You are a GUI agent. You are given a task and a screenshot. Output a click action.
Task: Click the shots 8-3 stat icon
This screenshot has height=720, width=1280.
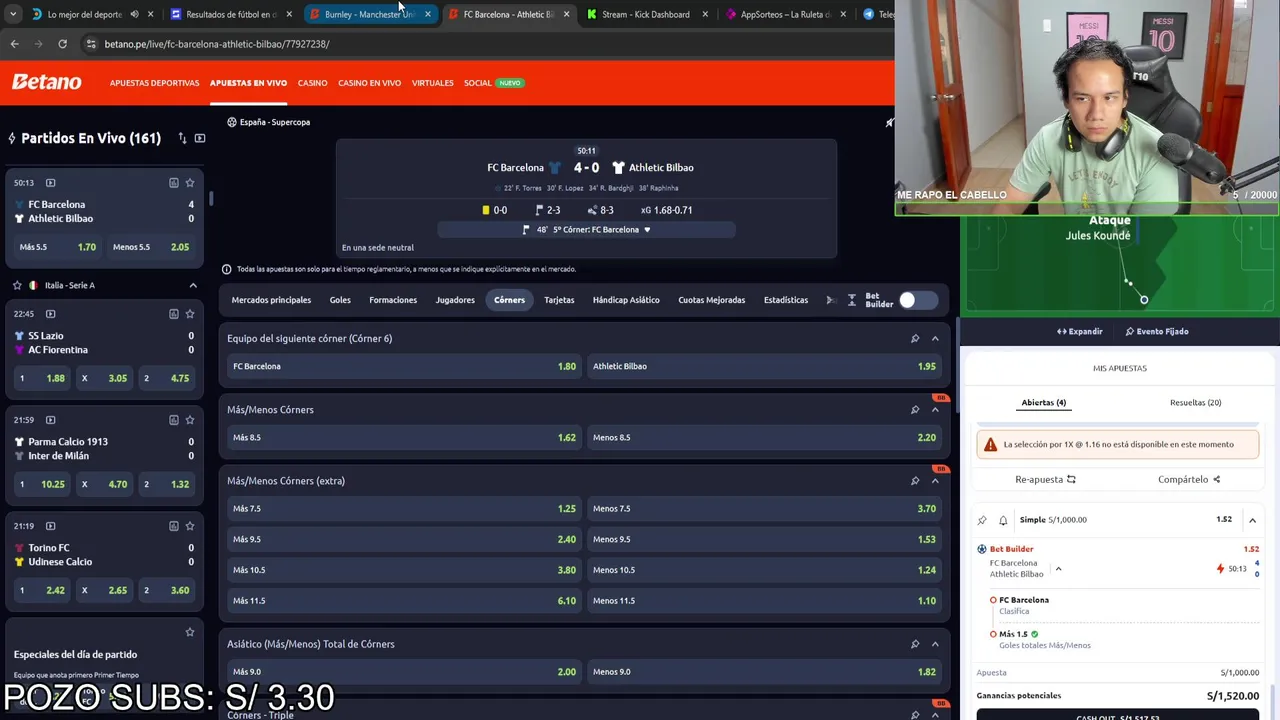pos(592,210)
